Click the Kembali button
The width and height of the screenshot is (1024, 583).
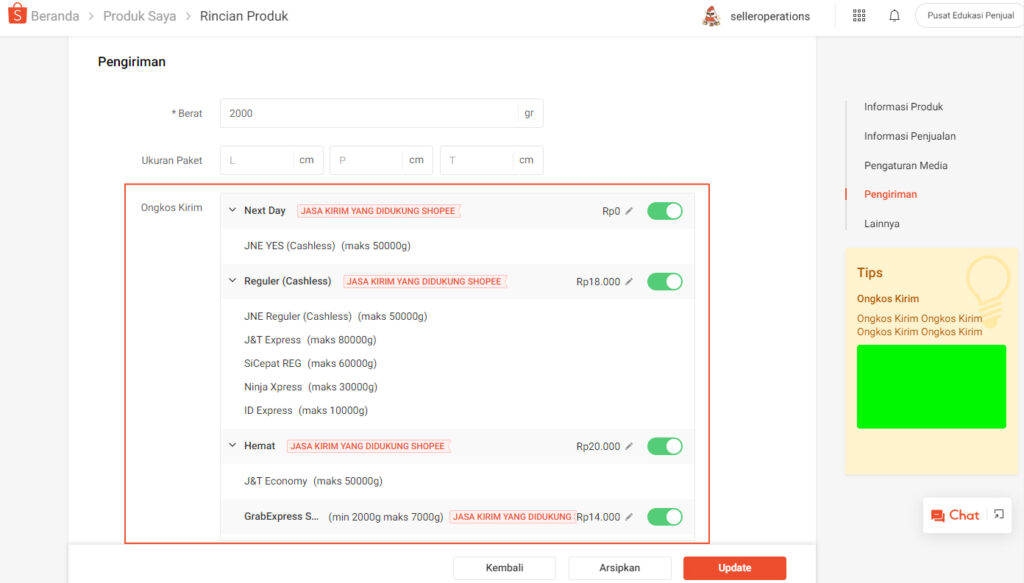point(504,568)
